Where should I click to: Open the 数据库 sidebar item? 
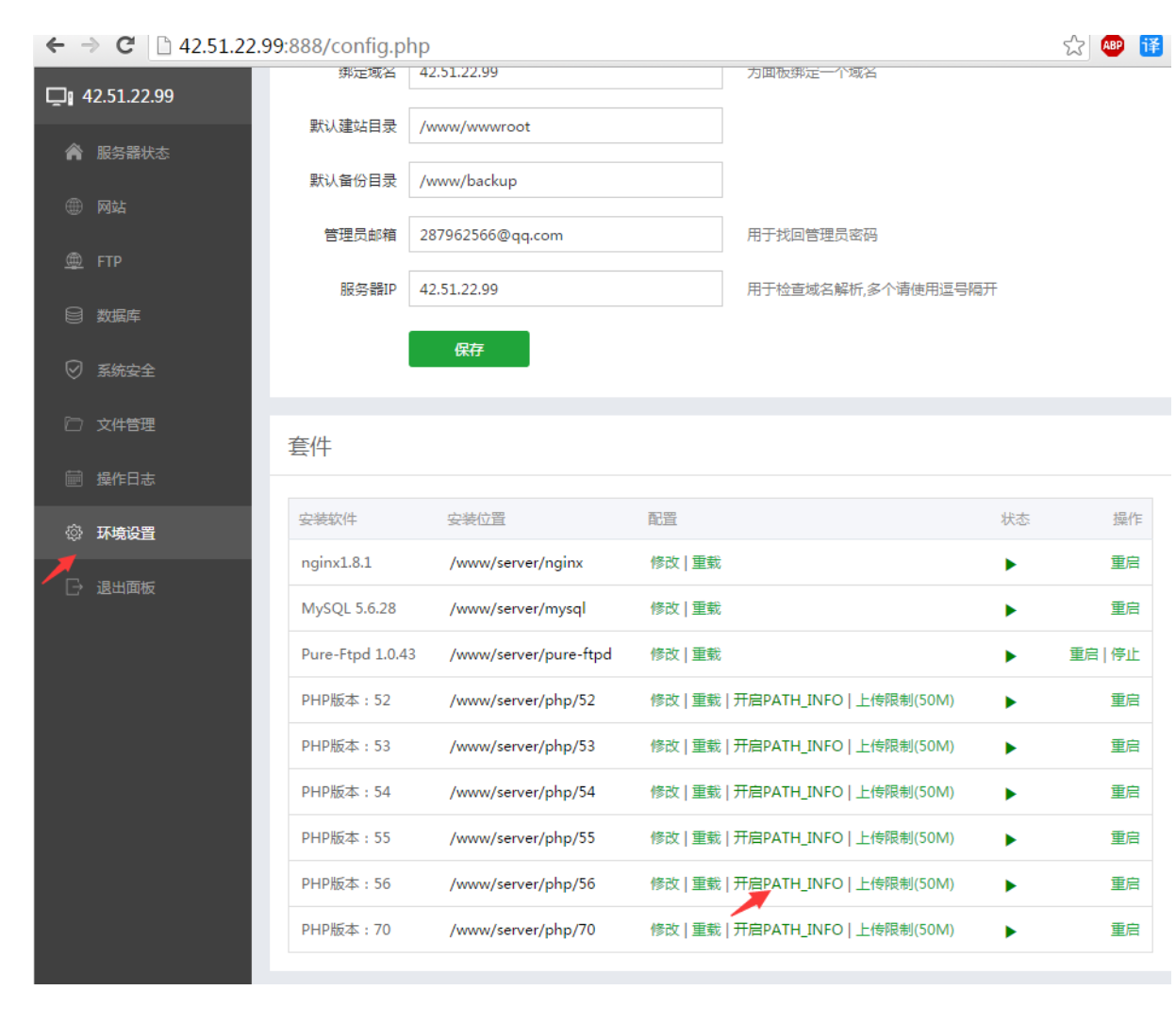click(x=118, y=316)
